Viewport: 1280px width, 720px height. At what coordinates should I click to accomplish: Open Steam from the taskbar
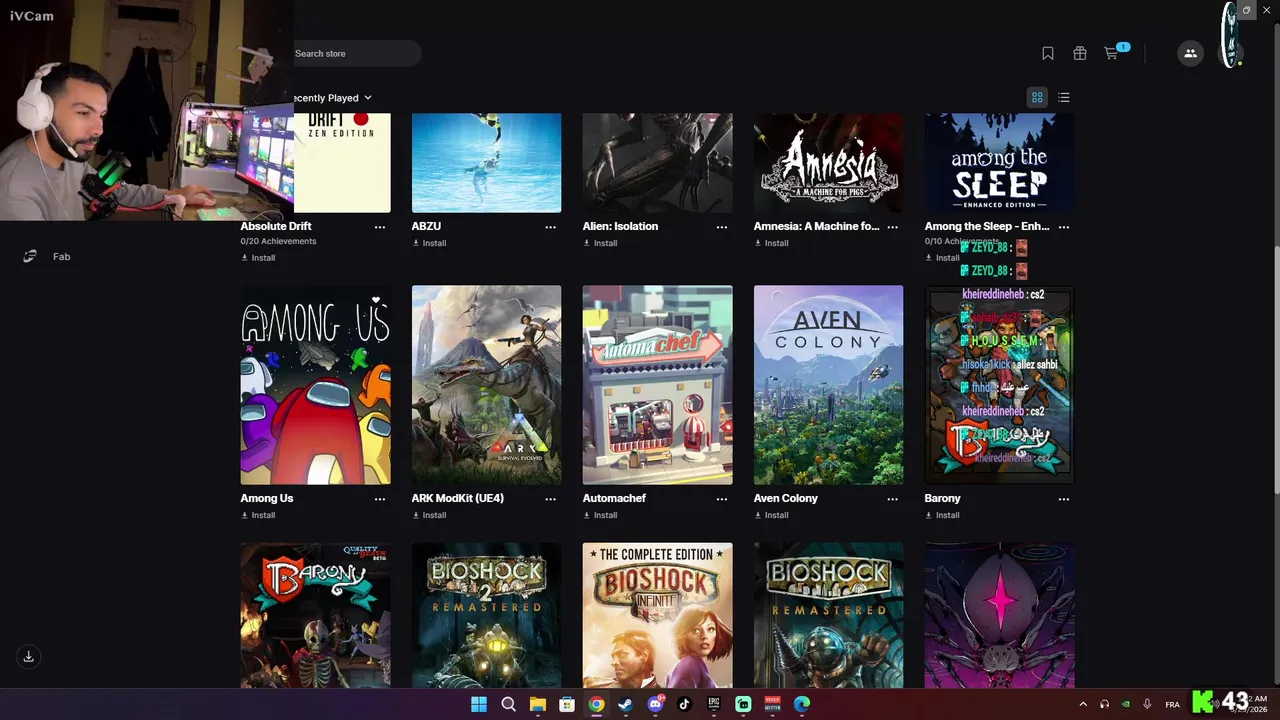[626, 704]
